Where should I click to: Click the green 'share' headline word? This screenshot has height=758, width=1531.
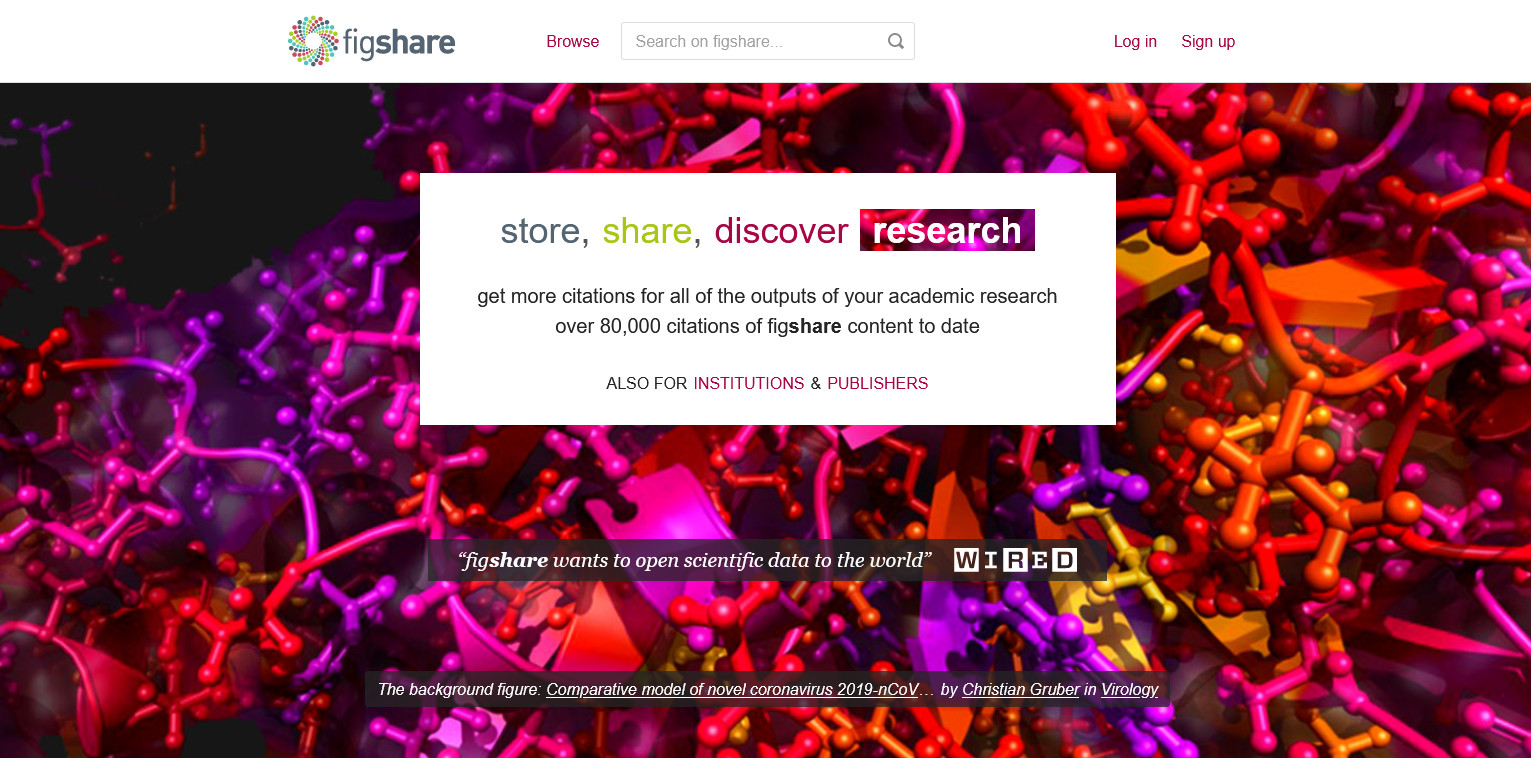point(647,231)
